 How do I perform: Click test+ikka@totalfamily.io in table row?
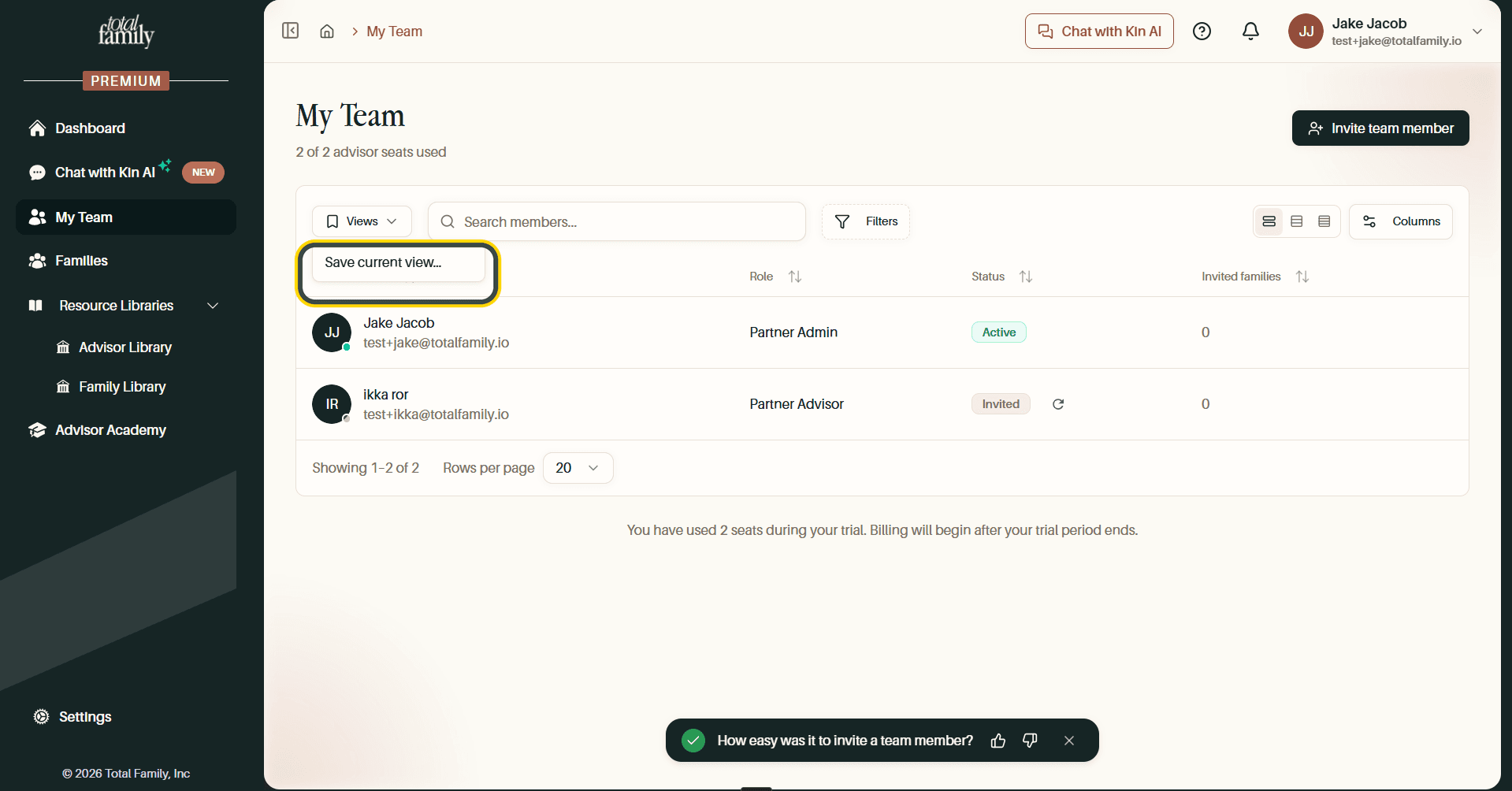[x=436, y=414]
